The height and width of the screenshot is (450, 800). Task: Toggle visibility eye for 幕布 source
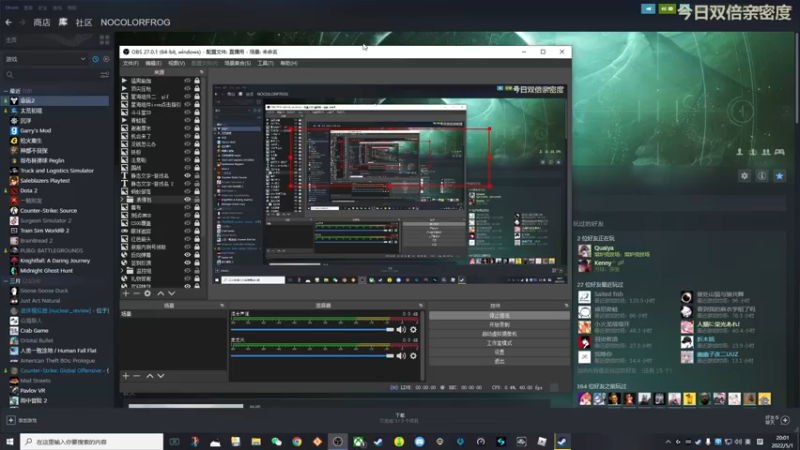point(187,207)
